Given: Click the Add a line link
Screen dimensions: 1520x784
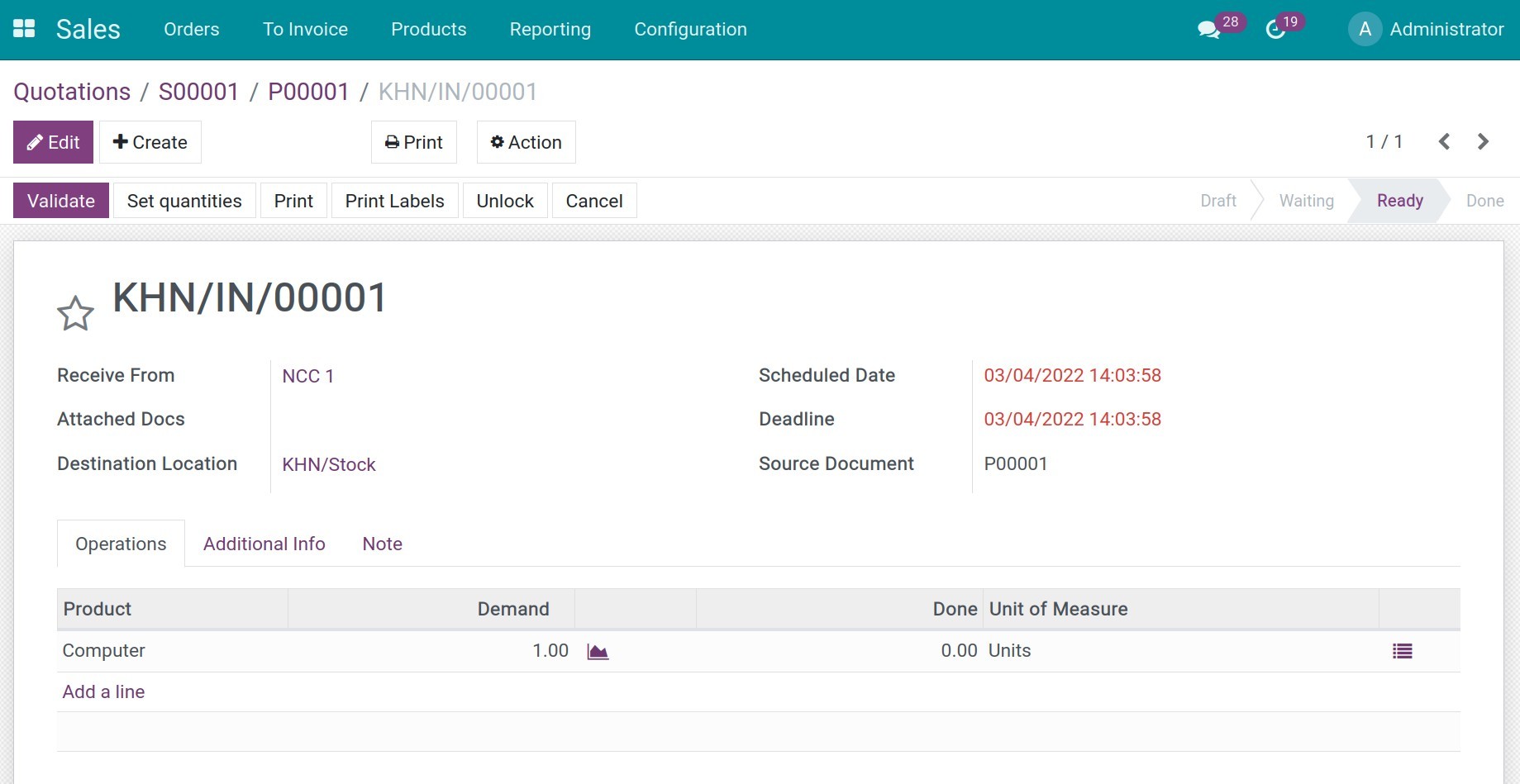Looking at the screenshot, I should pyautogui.click(x=103, y=692).
